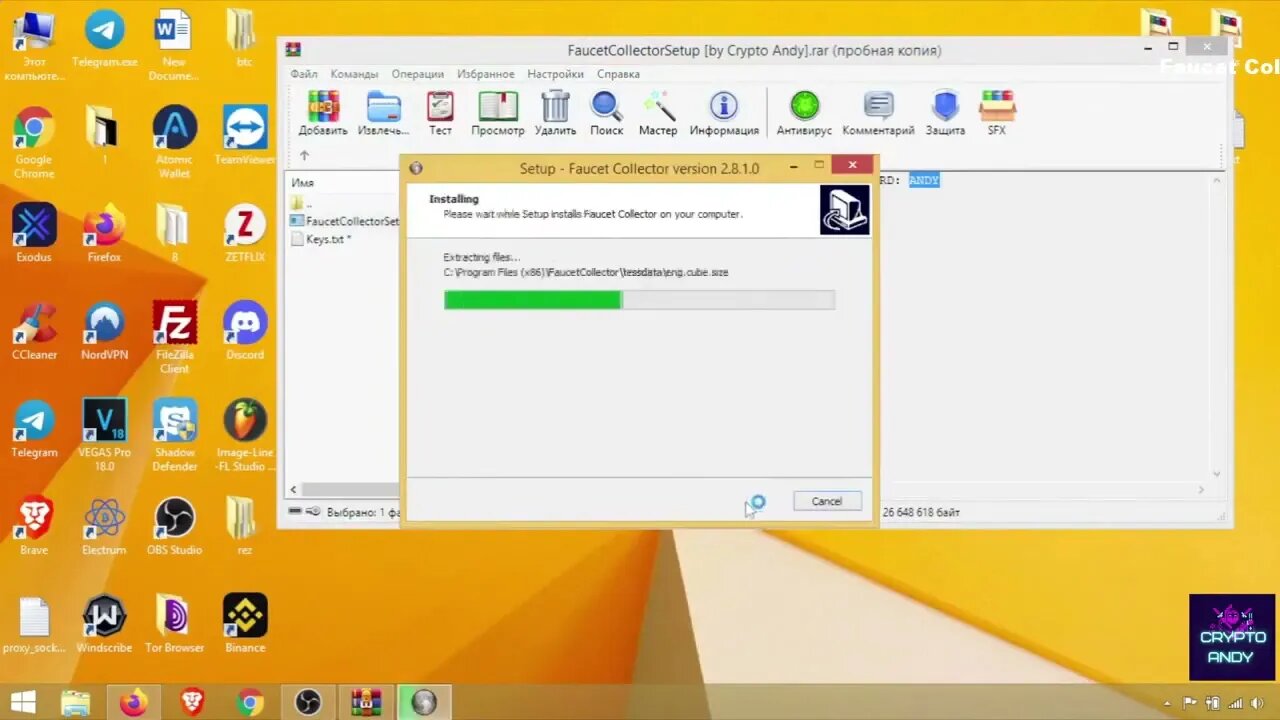Open the Операции menu
The image size is (1280, 720).
click(418, 74)
